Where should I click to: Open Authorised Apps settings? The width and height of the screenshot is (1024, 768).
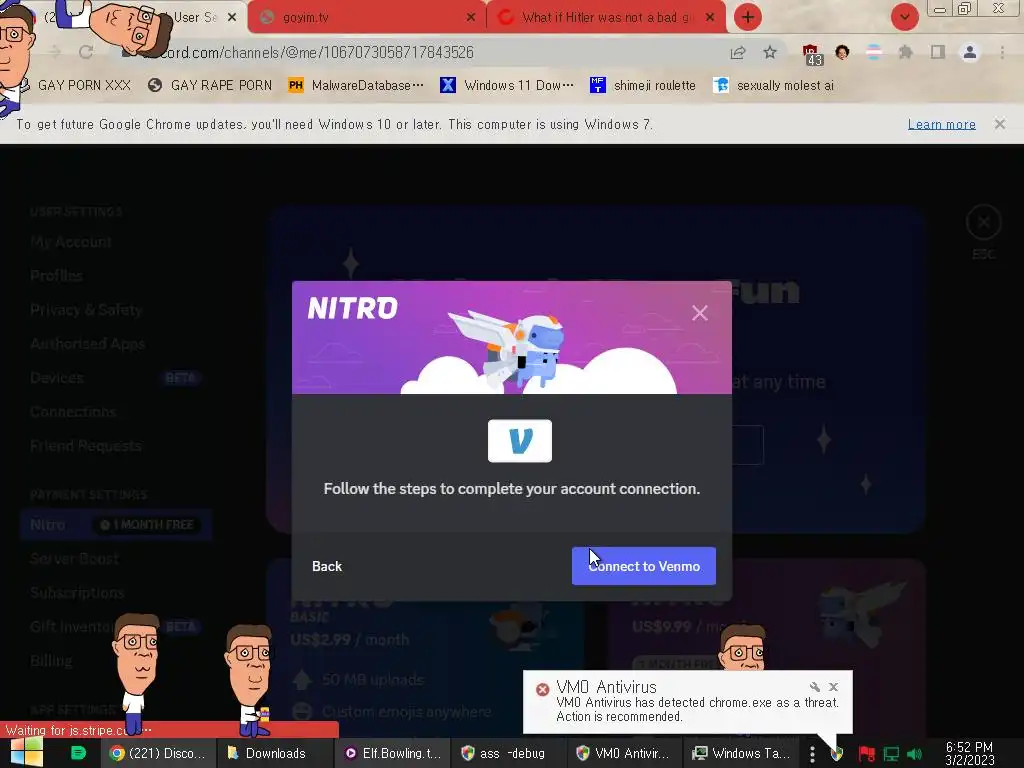coord(88,344)
